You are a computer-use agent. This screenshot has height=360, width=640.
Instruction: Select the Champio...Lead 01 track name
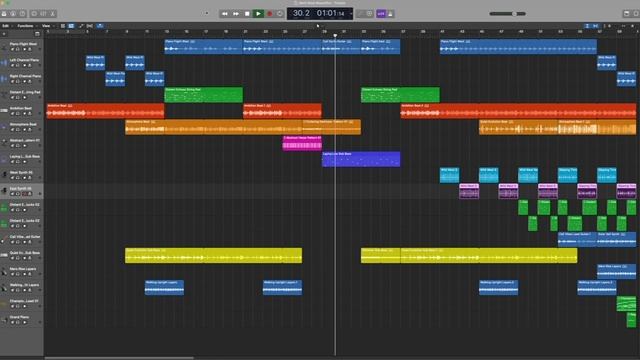click(x=24, y=301)
